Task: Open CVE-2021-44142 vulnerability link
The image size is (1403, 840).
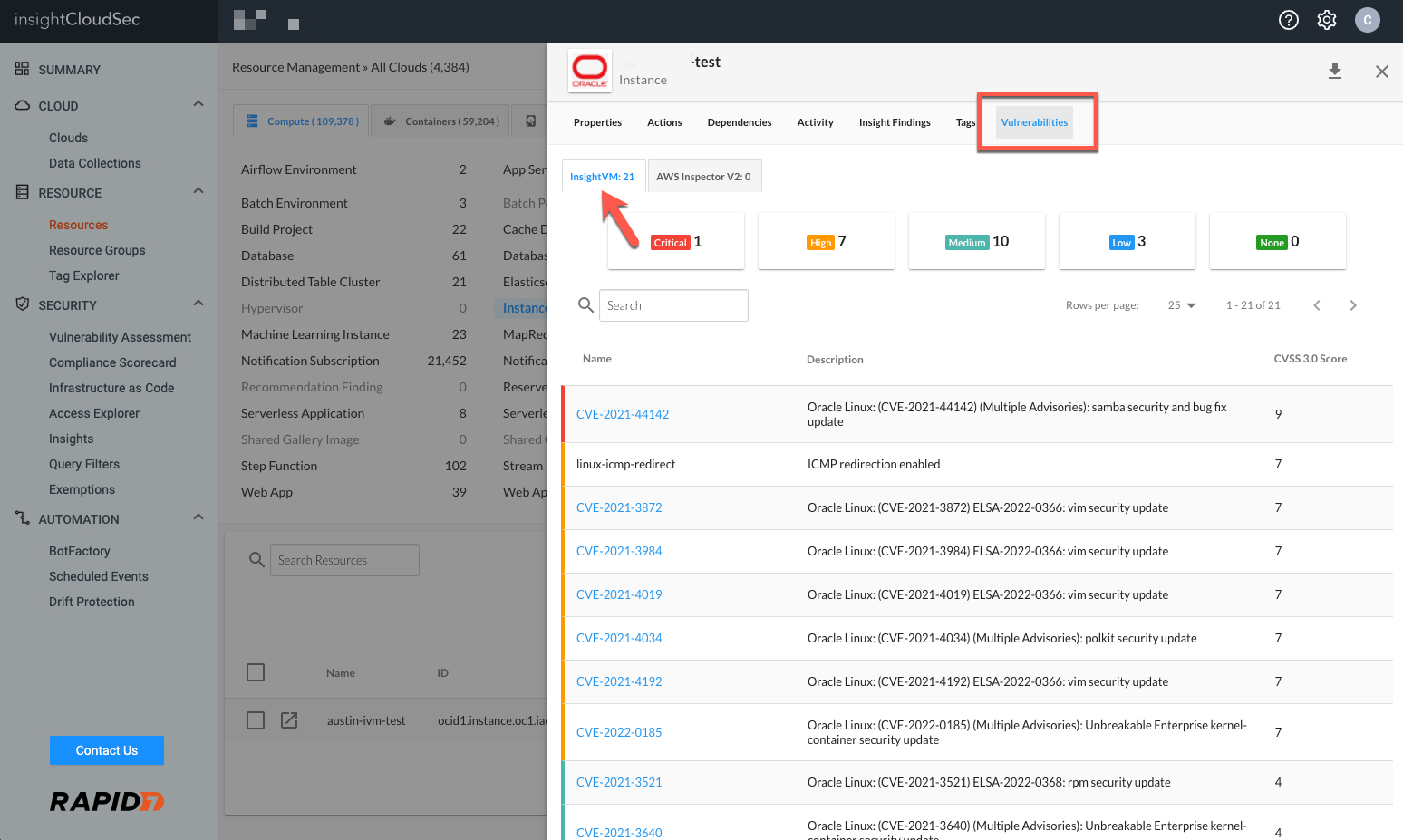Action: tap(623, 414)
